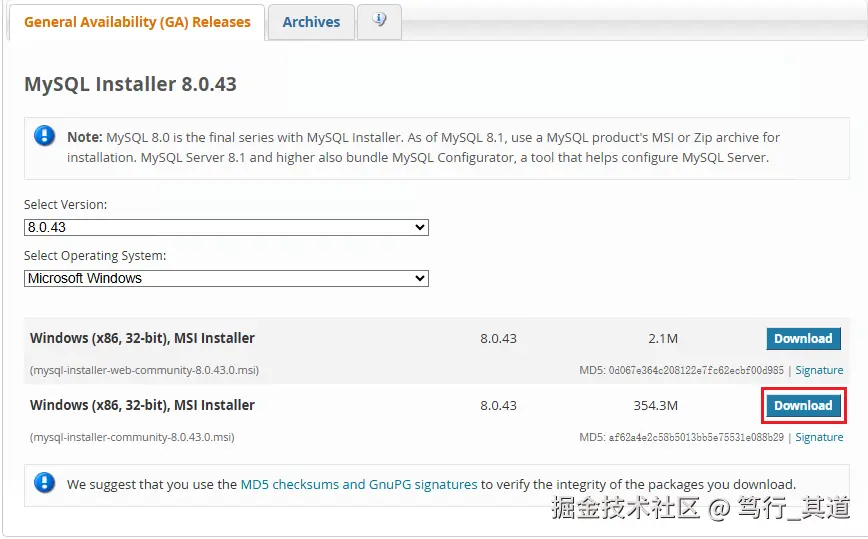
Task: Download the 2.1M web community MSI installer
Action: coord(803,339)
